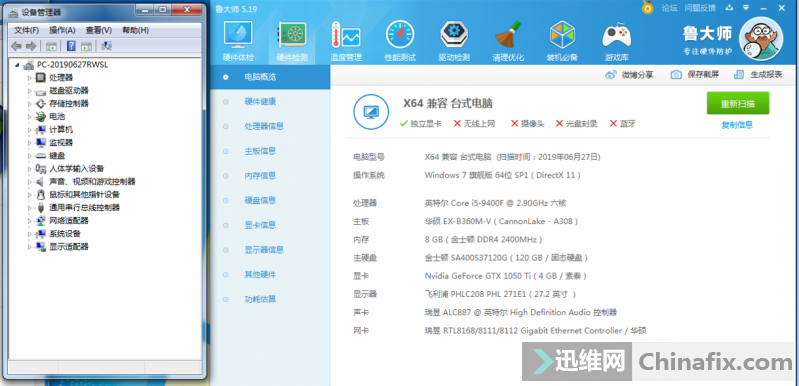The width and height of the screenshot is (799, 386).
Task: Select 内存信息 sidebar tab
Action: 270,176
